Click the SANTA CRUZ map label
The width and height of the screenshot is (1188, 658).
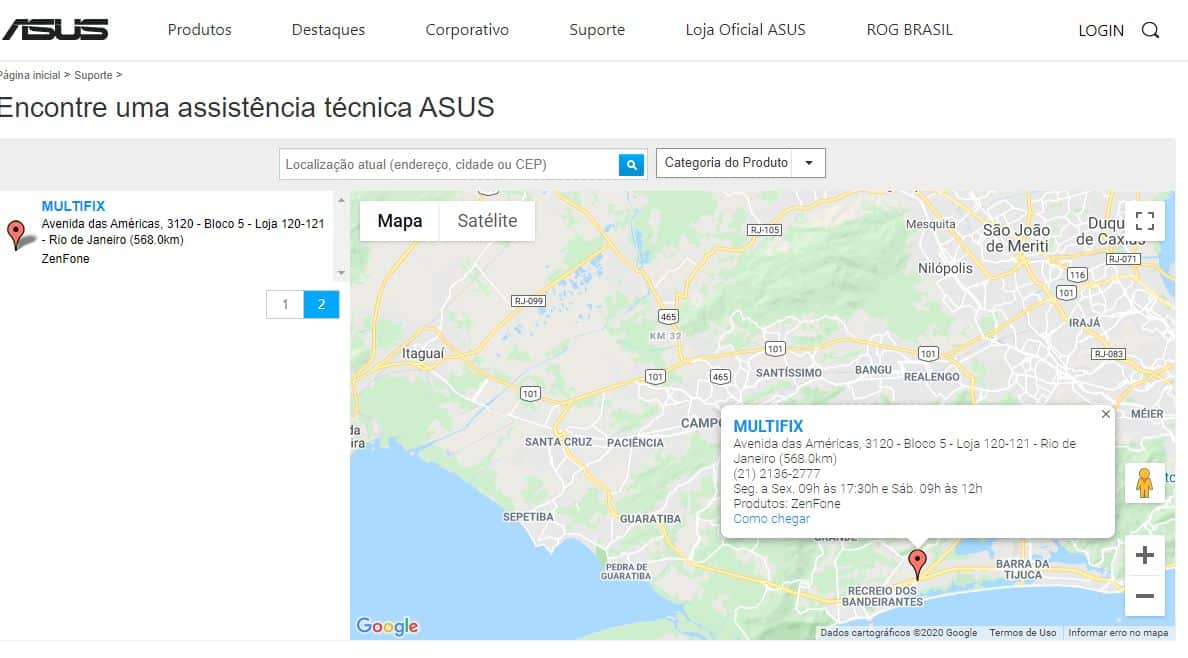tap(558, 441)
